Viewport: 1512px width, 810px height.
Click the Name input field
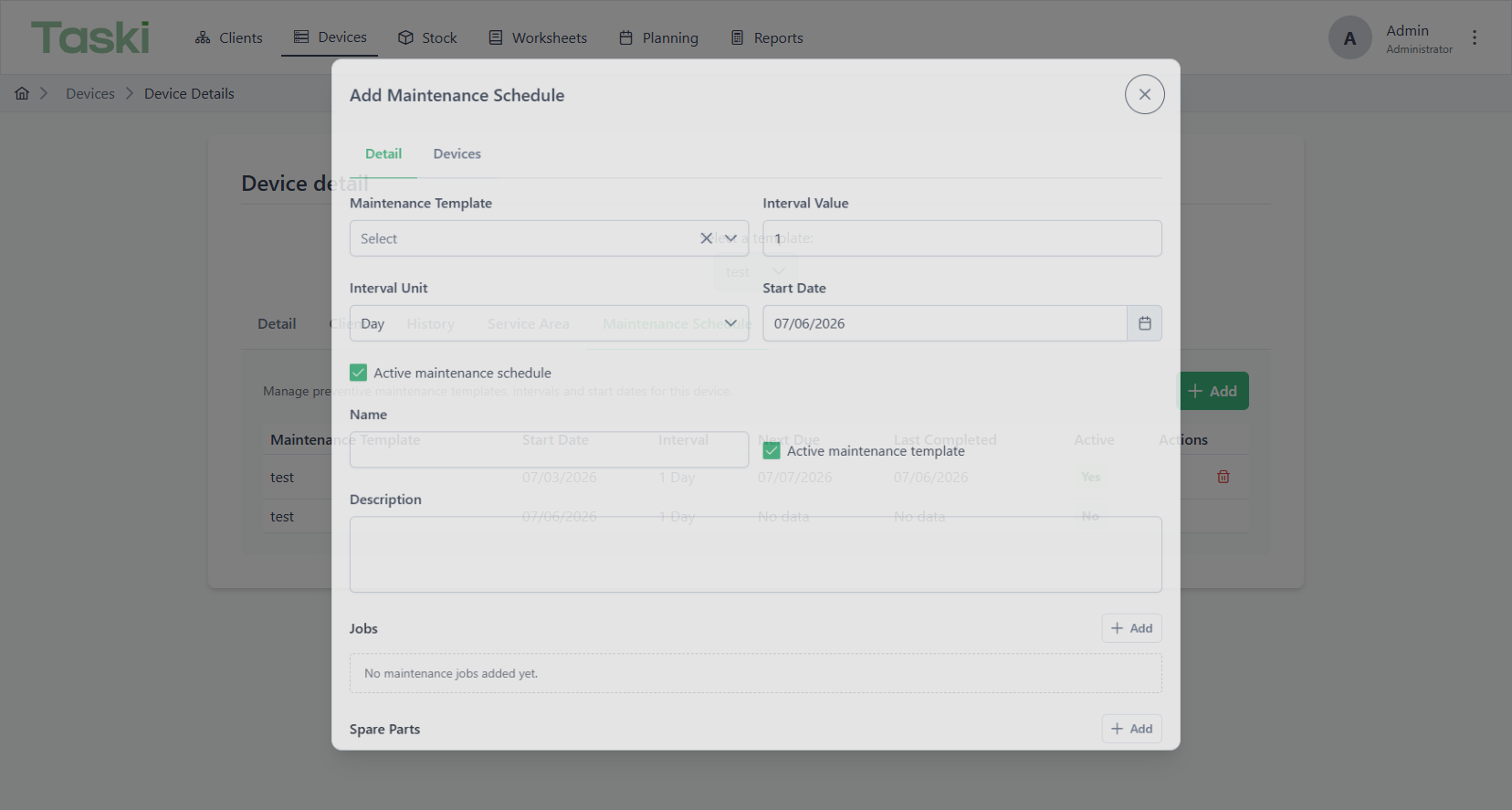click(x=549, y=449)
